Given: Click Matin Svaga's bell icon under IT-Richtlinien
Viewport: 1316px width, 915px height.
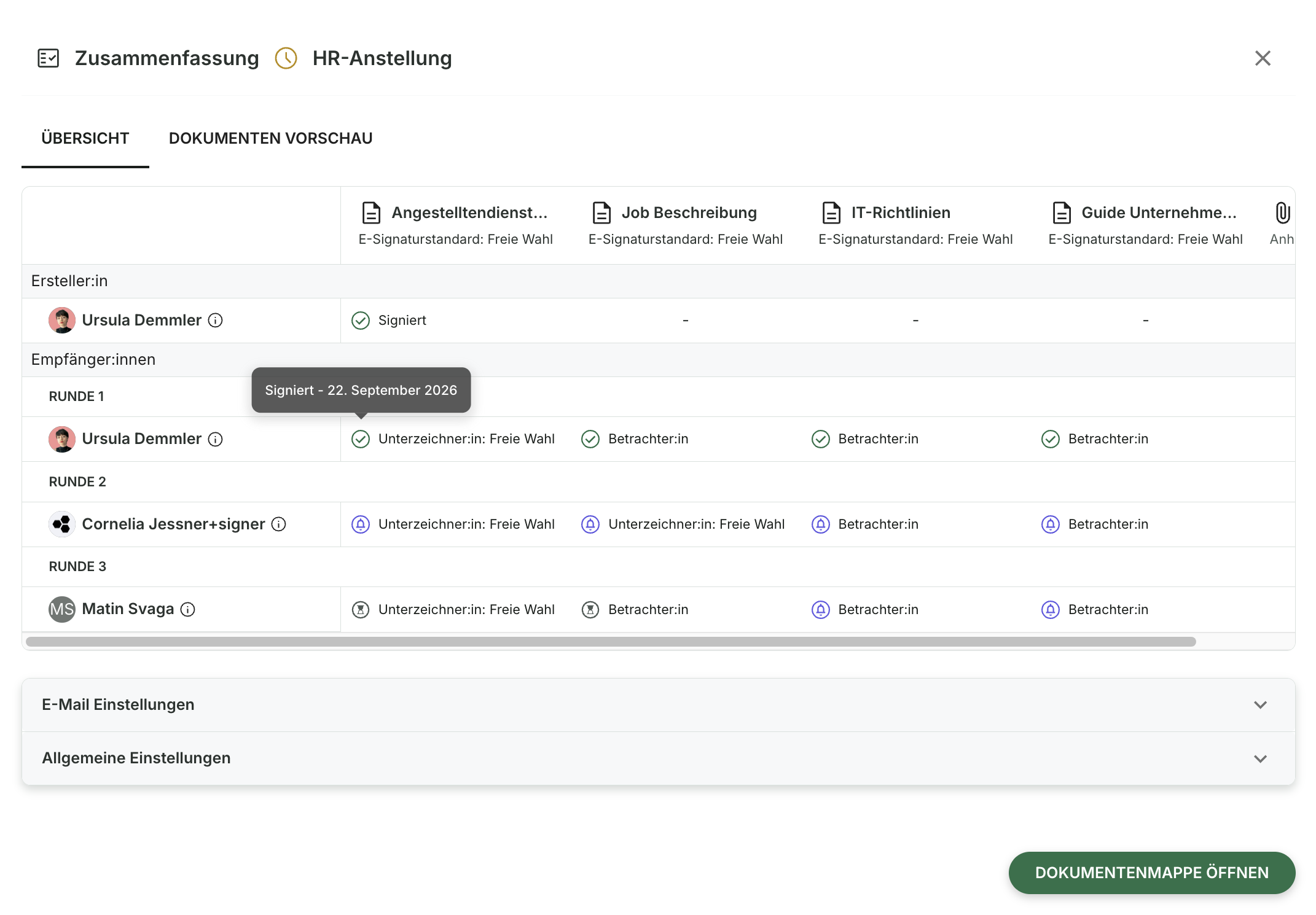Looking at the screenshot, I should point(821,610).
